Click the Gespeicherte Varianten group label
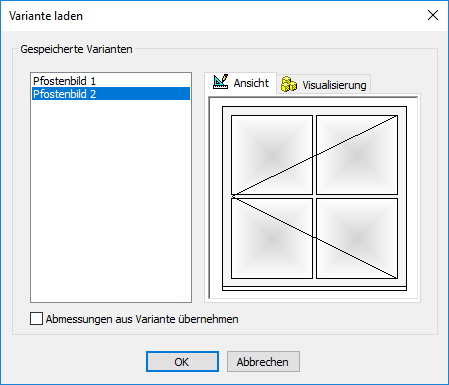Viewport: 449px width, 385px height. [76, 49]
